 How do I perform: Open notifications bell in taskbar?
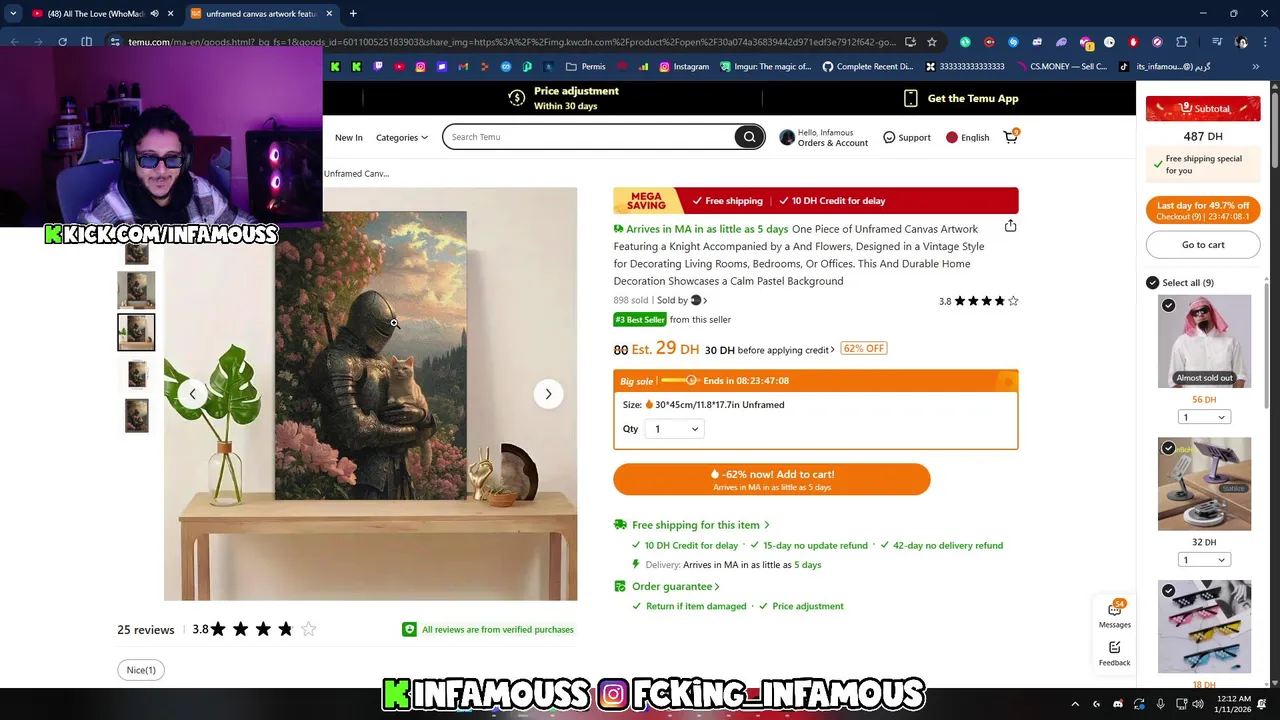[1262, 704]
